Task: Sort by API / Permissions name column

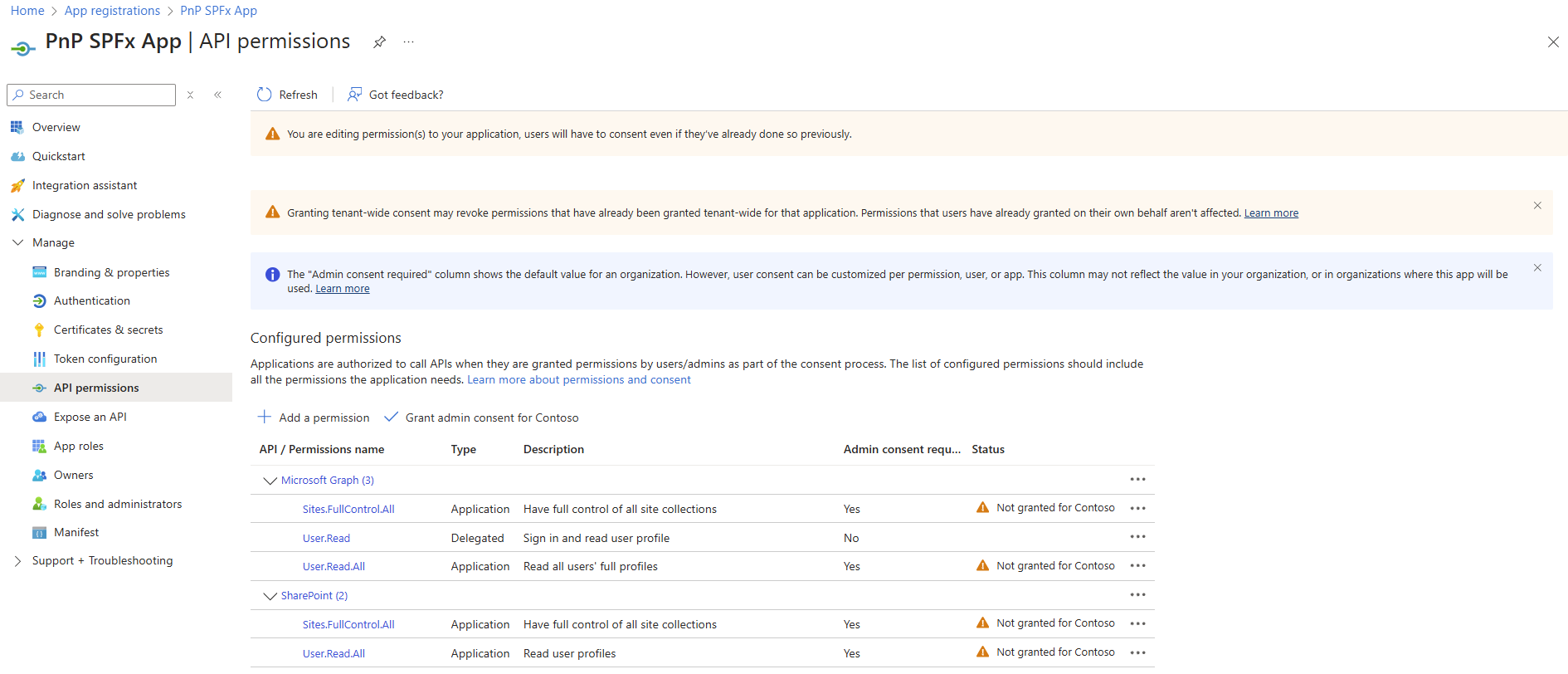Action: click(322, 450)
